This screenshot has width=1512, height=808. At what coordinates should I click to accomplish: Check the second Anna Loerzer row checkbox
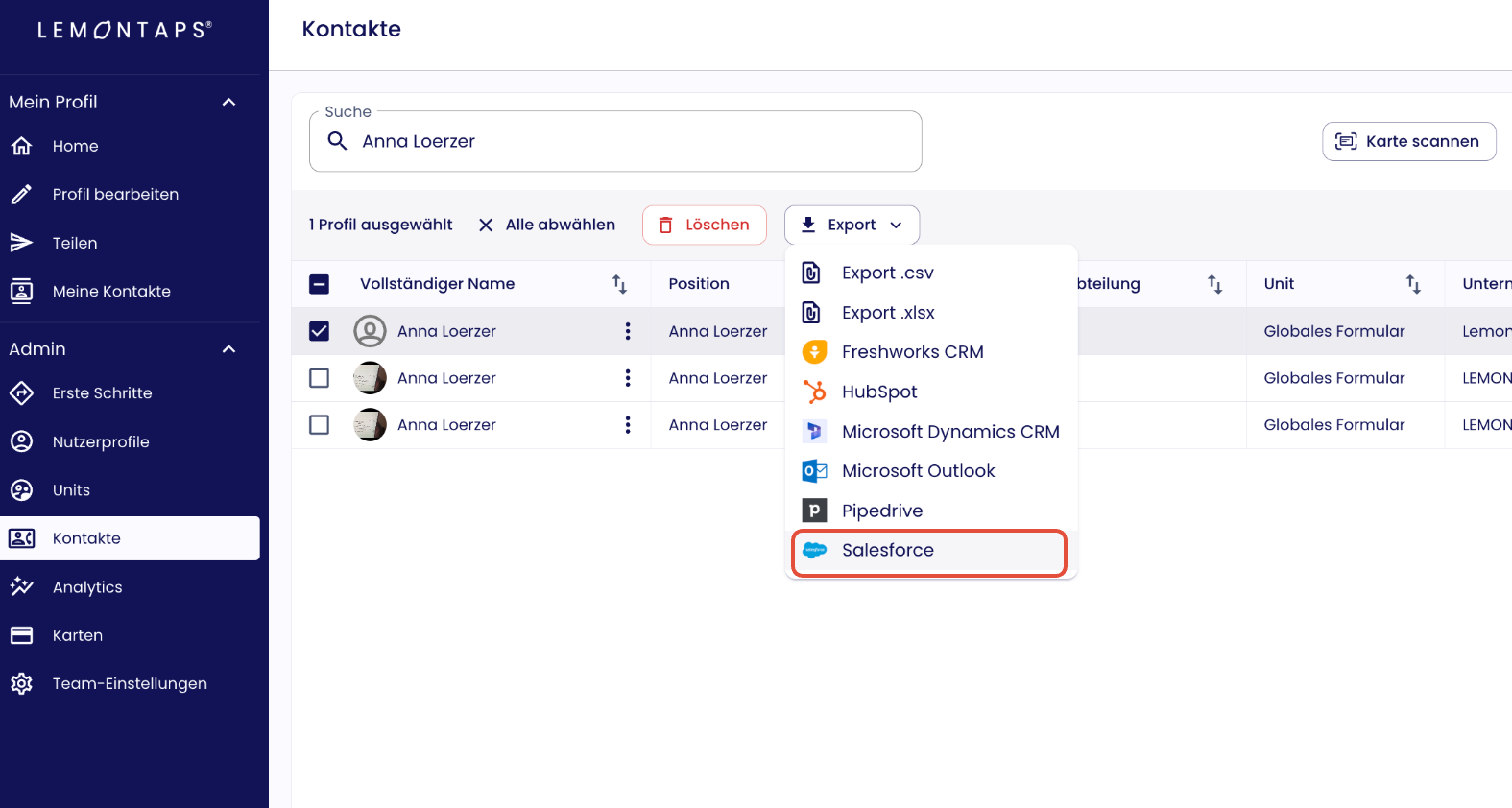(x=319, y=378)
